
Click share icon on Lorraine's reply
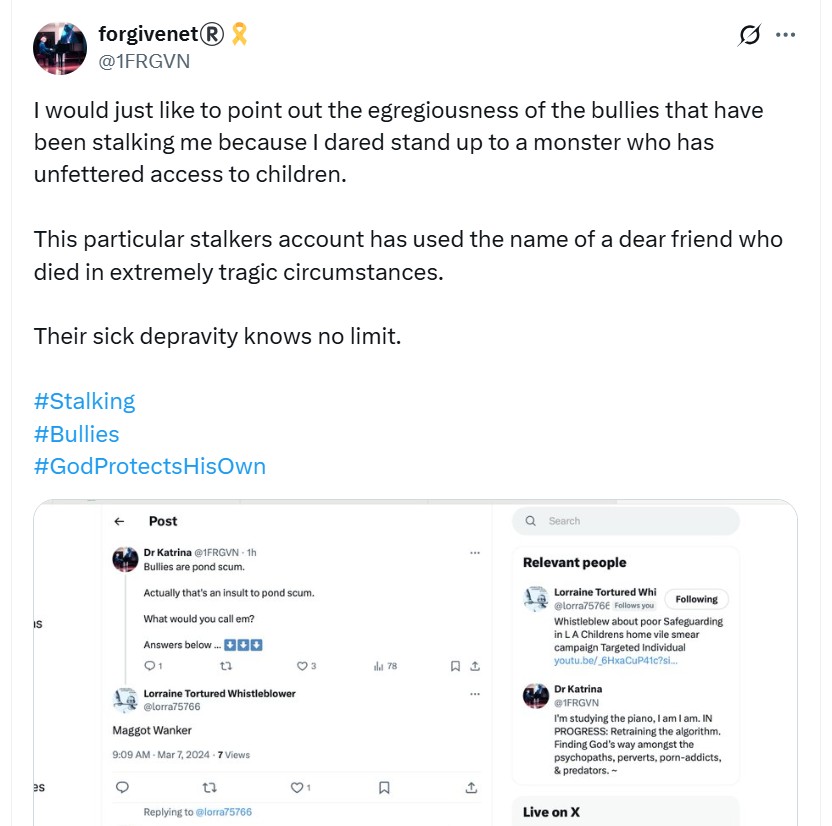click(x=471, y=788)
